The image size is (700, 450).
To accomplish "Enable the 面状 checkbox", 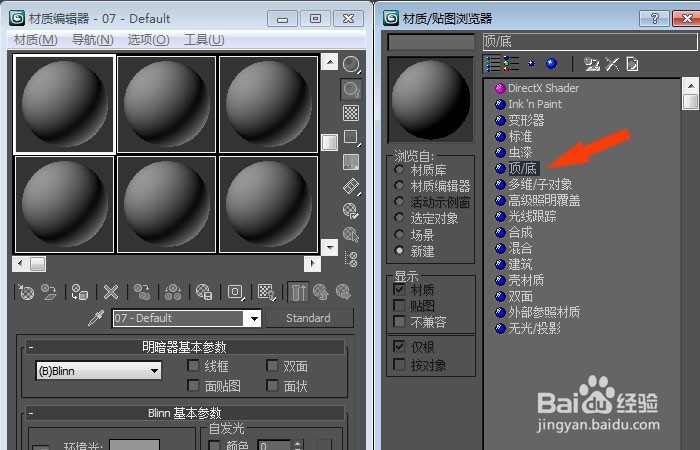I will point(272,385).
